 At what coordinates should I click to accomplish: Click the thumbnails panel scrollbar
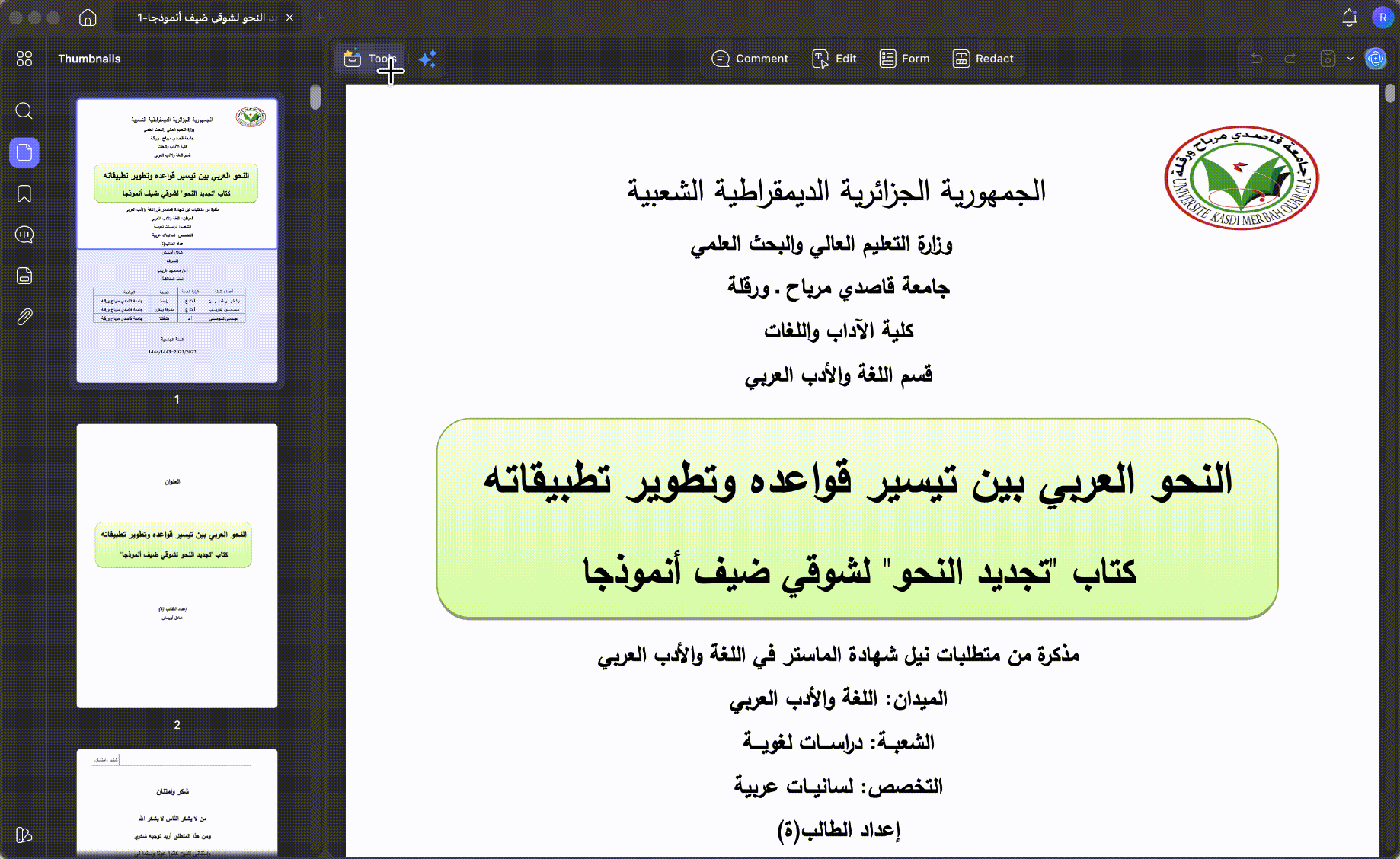click(315, 97)
